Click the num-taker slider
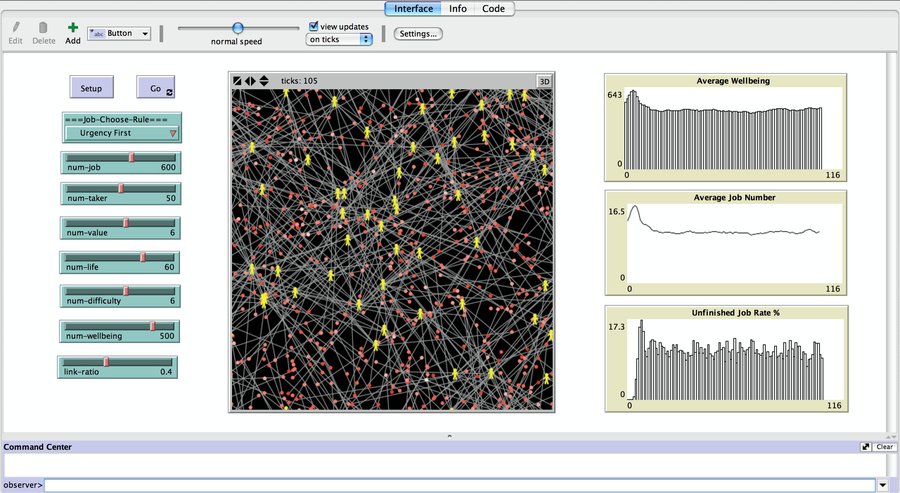 click(x=121, y=193)
